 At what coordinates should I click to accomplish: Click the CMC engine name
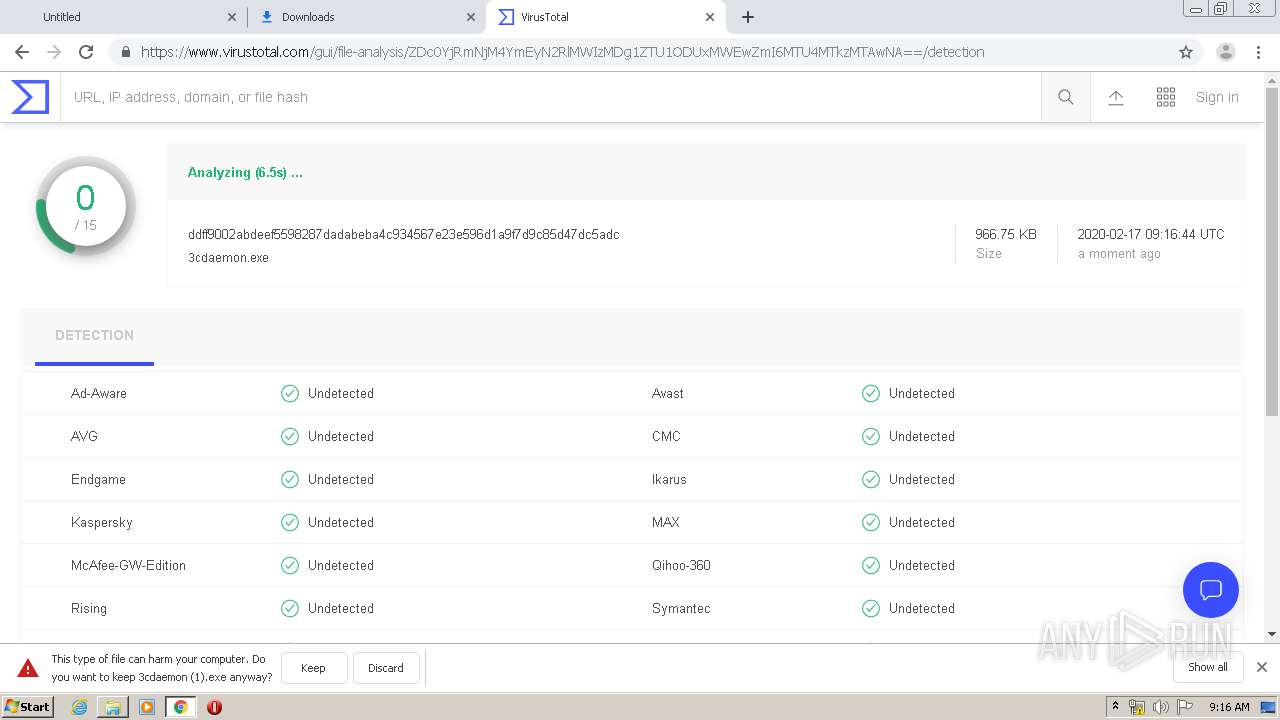(x=666, y=436)
